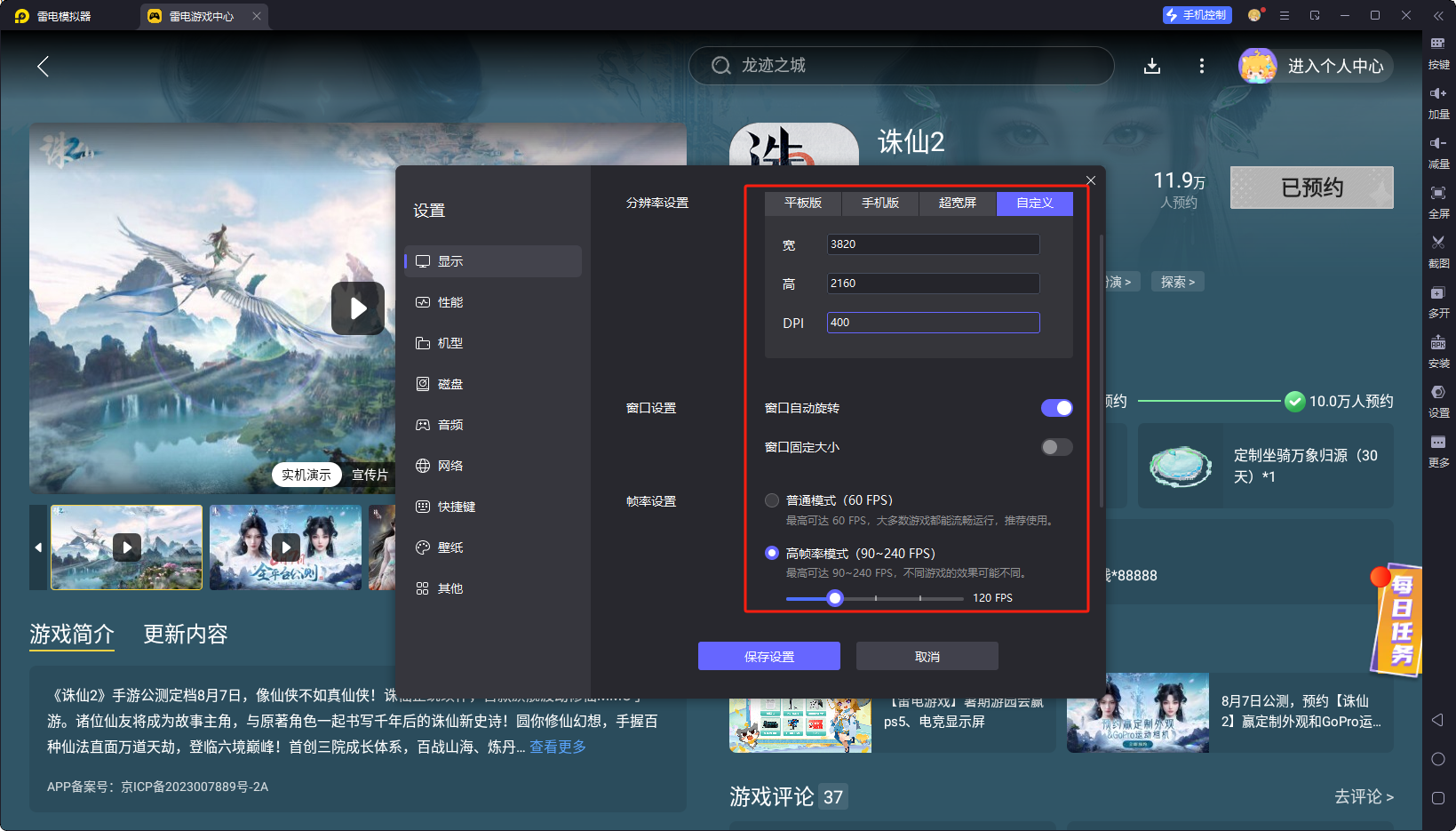Viewport: 1456px width, 831px height.
Task: Click 取消 cancel button
Action: click(x=927, y=656)
